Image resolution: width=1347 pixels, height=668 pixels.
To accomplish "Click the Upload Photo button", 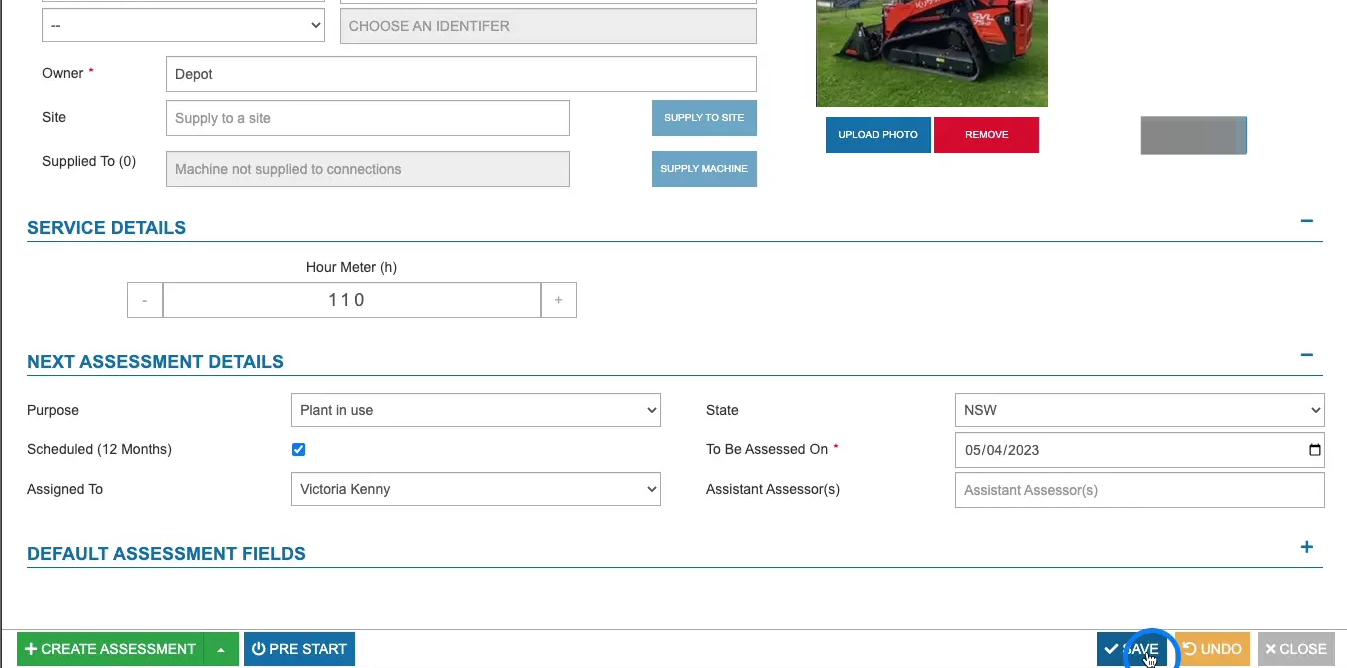I will [878, 135].
